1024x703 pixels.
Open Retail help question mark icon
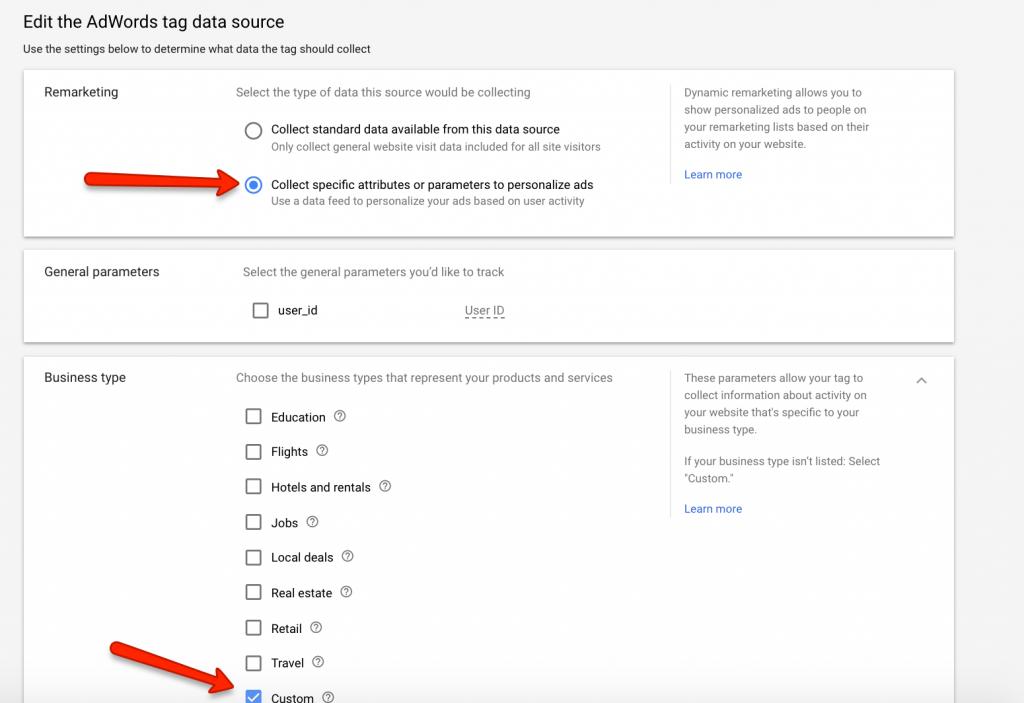(x=316, y=628)
